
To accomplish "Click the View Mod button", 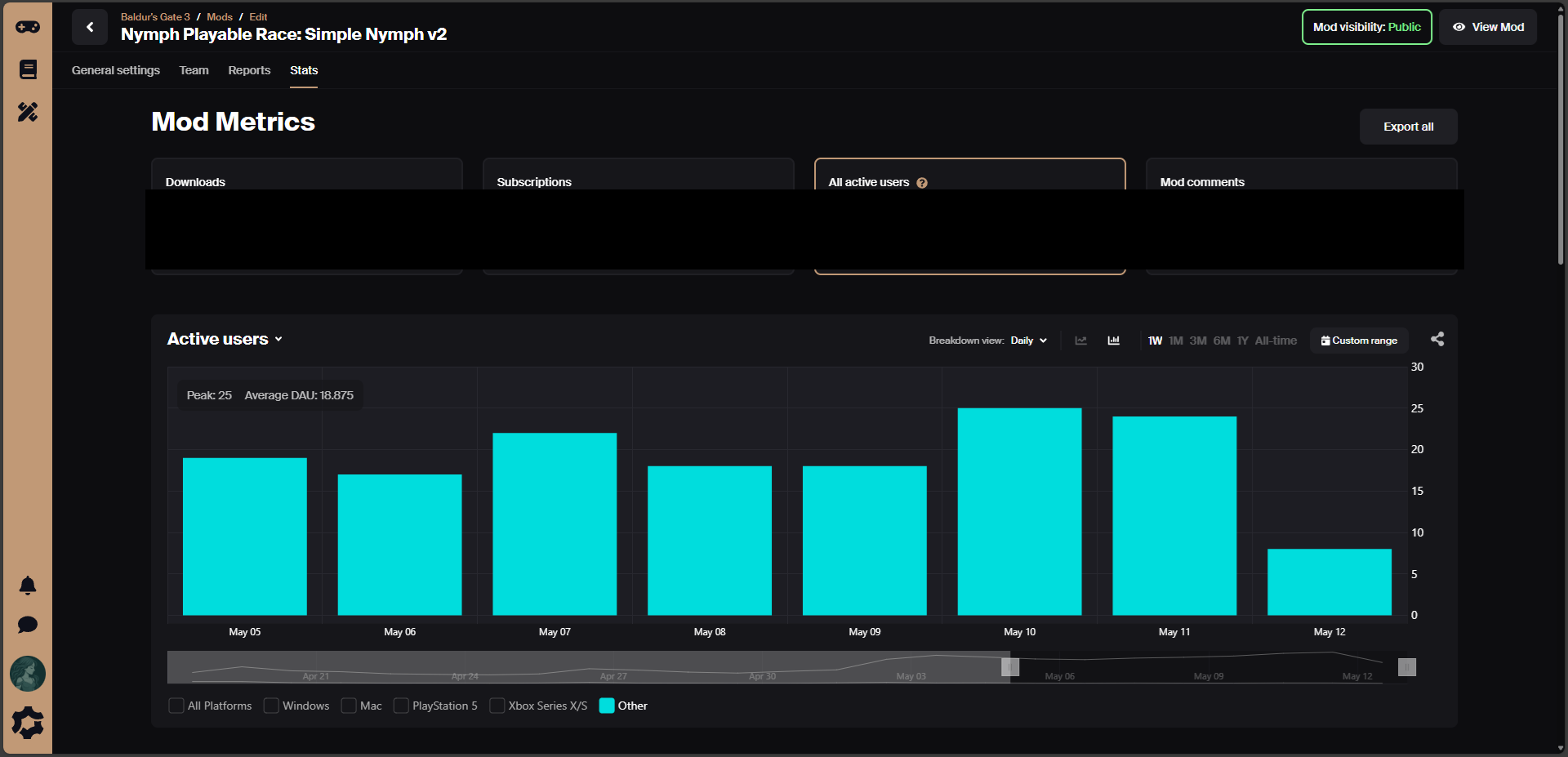I will (x=1488, y=27).
